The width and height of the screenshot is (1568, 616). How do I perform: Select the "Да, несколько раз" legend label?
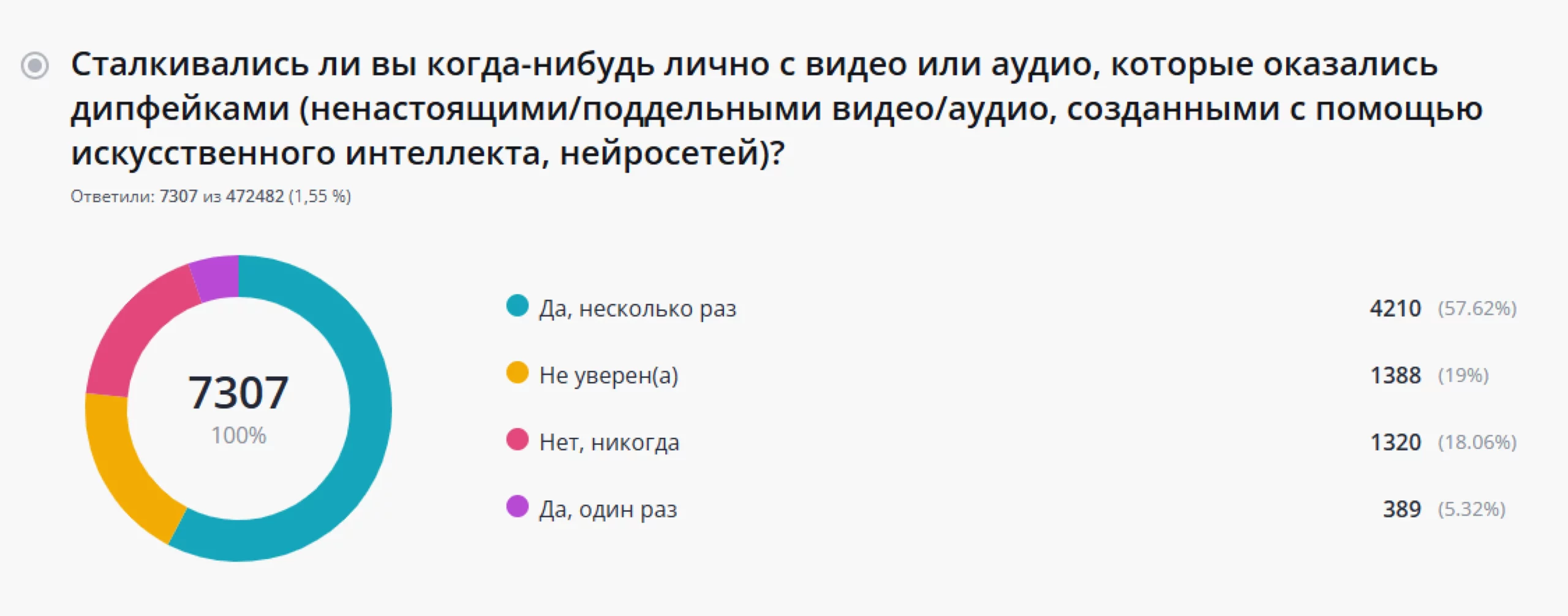pyautogui.click(x=638, y=309)
